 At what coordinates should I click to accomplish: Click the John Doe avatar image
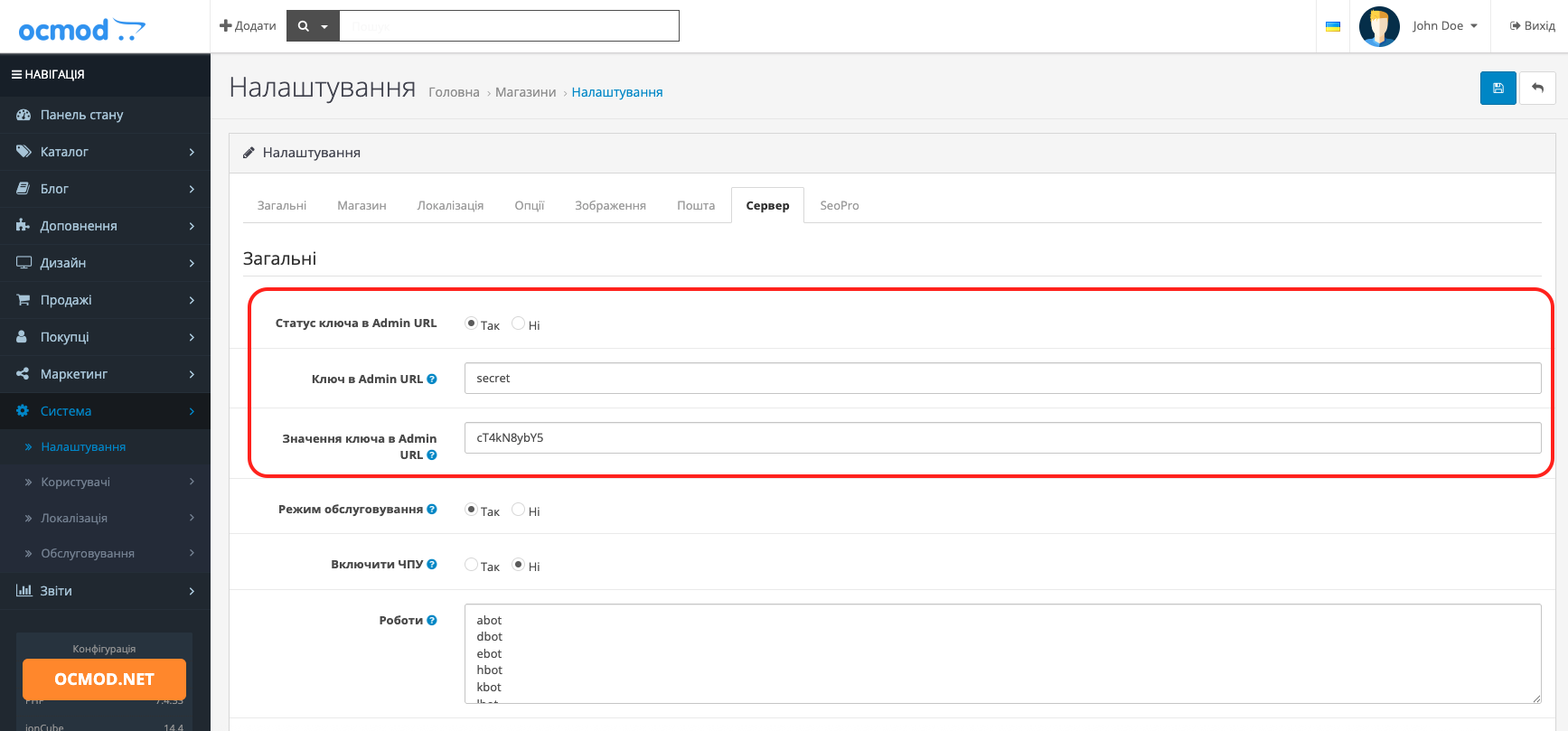point(1379,26)
